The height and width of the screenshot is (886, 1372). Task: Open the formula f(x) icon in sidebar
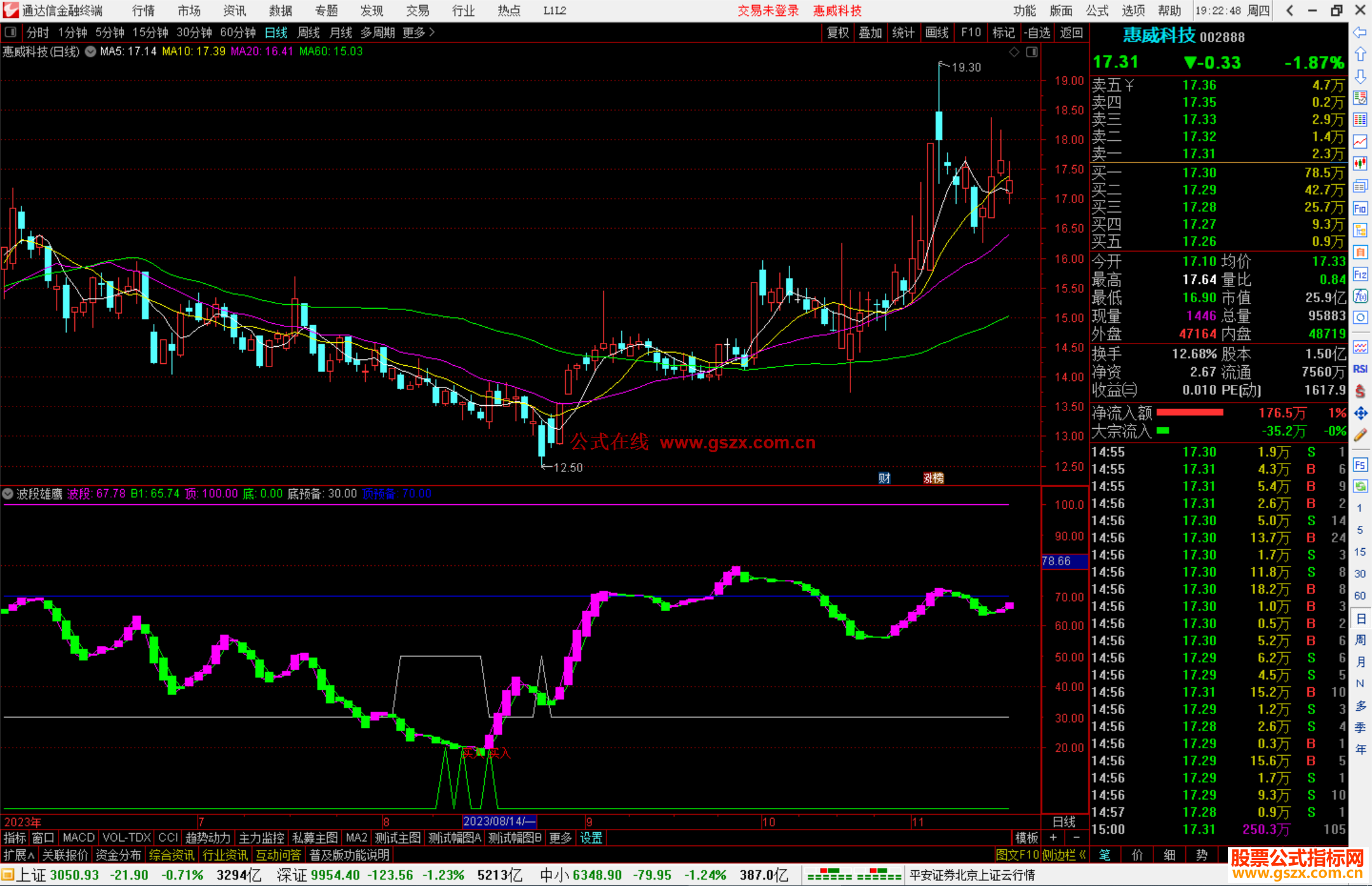pyautogui.click(x=1360, y=296)
